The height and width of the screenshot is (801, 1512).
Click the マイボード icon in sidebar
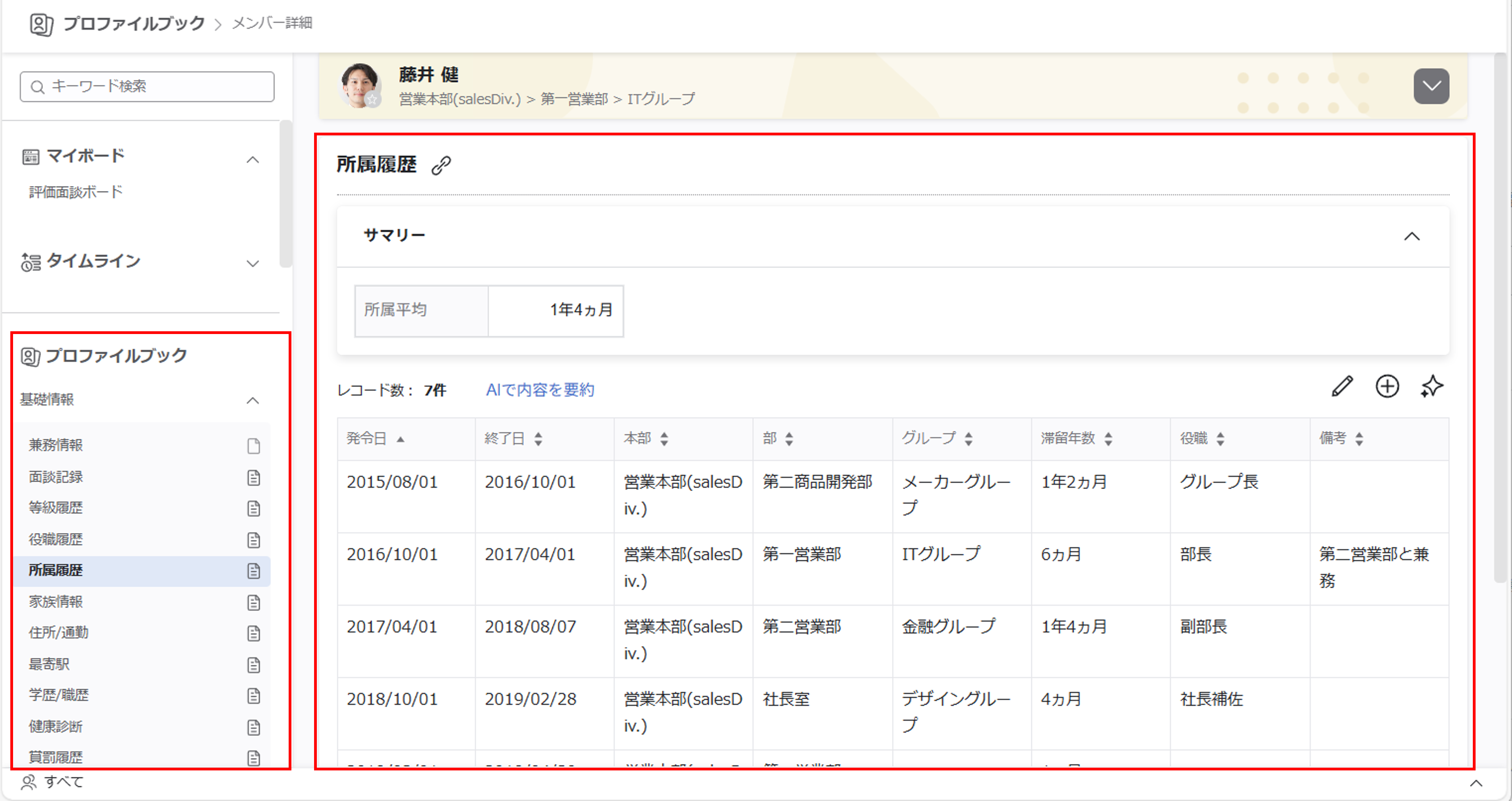pos(31,157)
